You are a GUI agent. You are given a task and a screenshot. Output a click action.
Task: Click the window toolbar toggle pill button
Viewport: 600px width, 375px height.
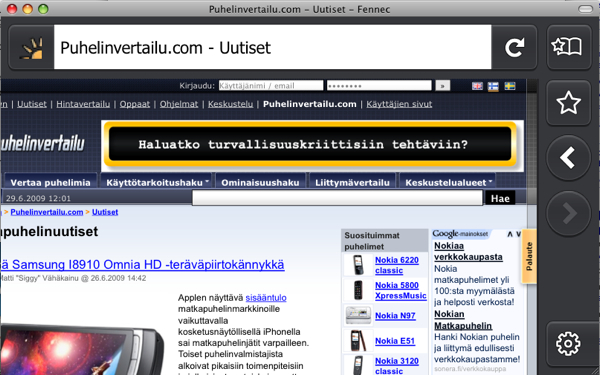(585, 9)
